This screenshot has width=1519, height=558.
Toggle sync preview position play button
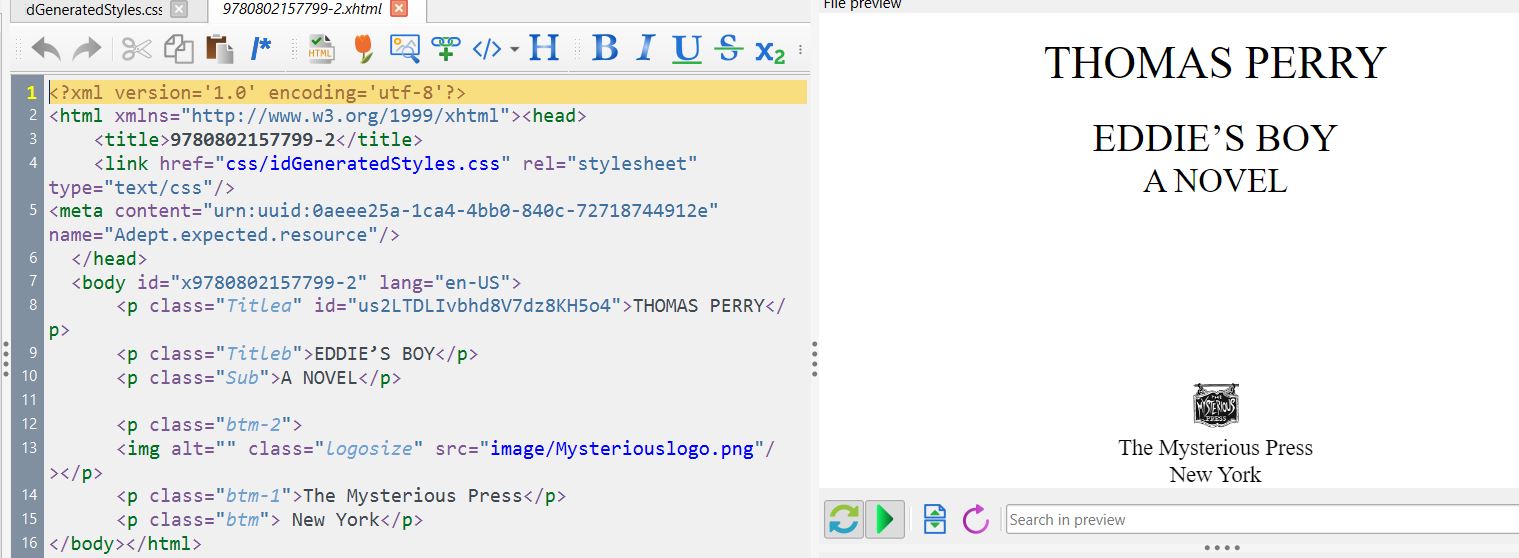885,520
